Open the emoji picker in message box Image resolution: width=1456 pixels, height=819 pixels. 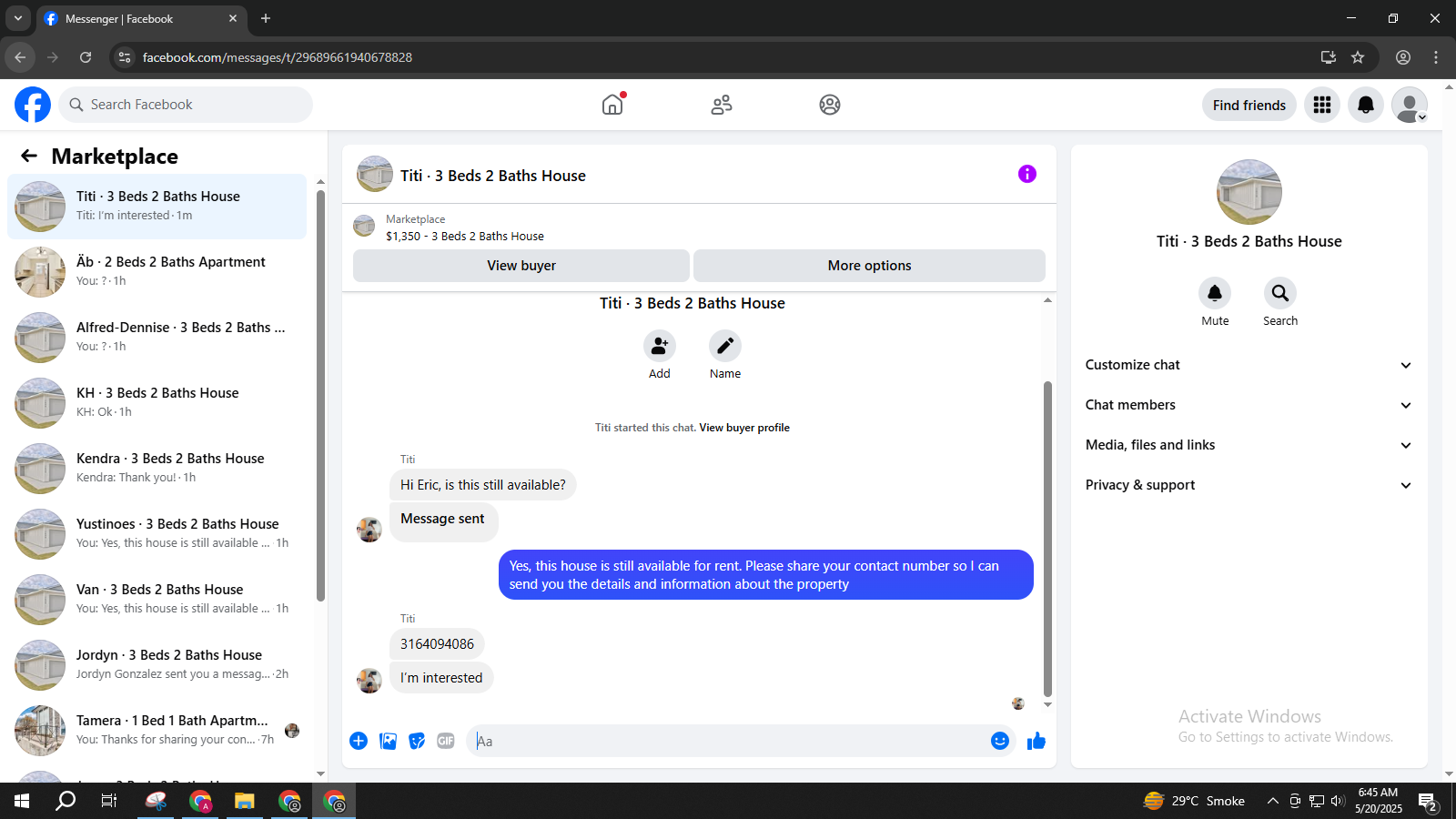[x=1000, y=741]
